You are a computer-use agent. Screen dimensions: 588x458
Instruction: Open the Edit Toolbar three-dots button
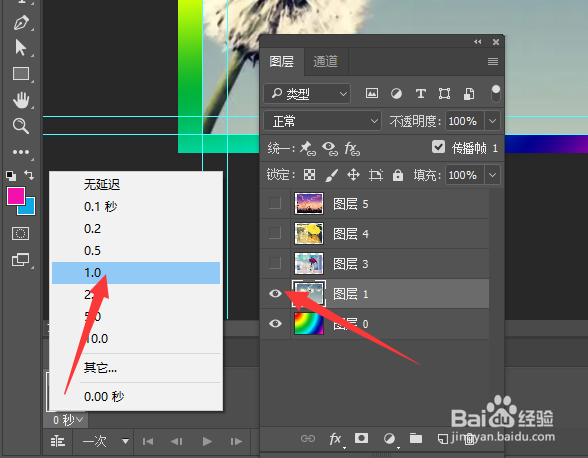[21, 152]
